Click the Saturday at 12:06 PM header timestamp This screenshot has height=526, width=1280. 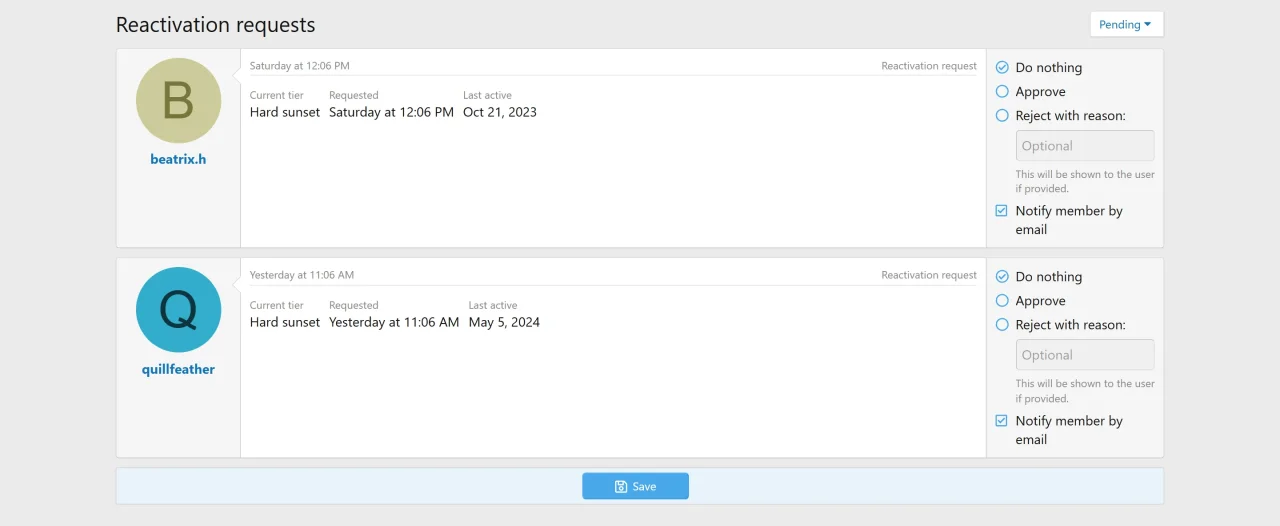click(300, 66)
